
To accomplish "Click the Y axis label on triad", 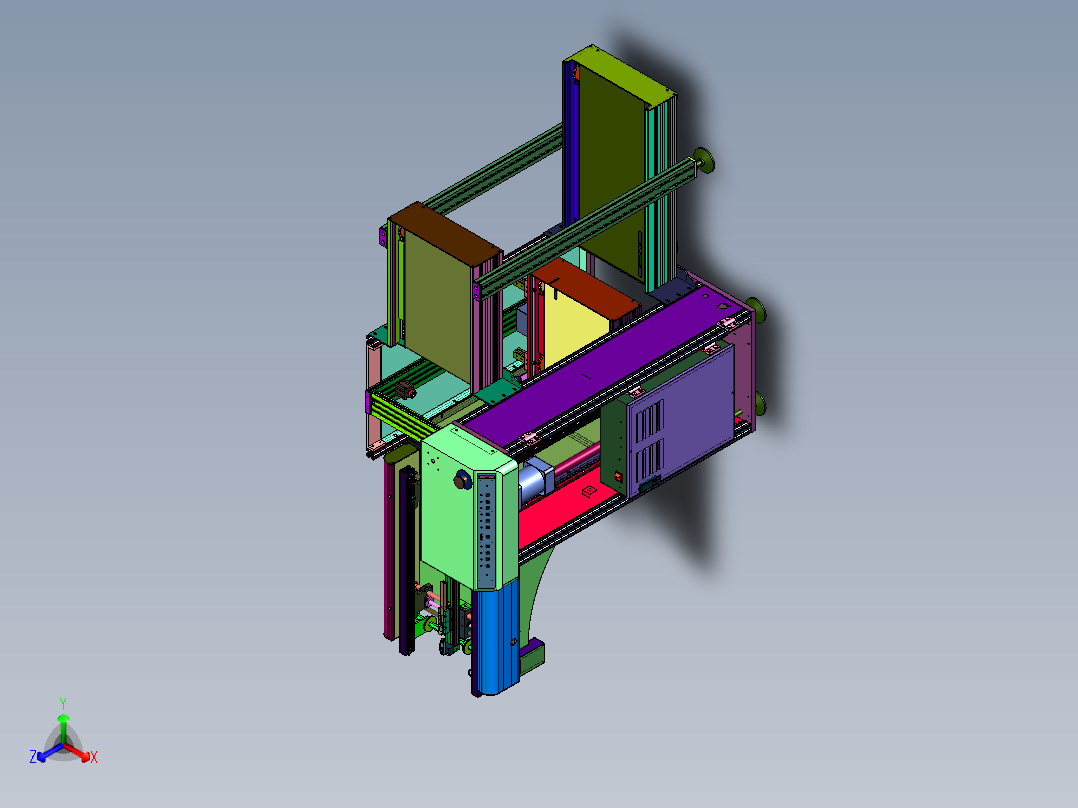I will pos(63,703).
